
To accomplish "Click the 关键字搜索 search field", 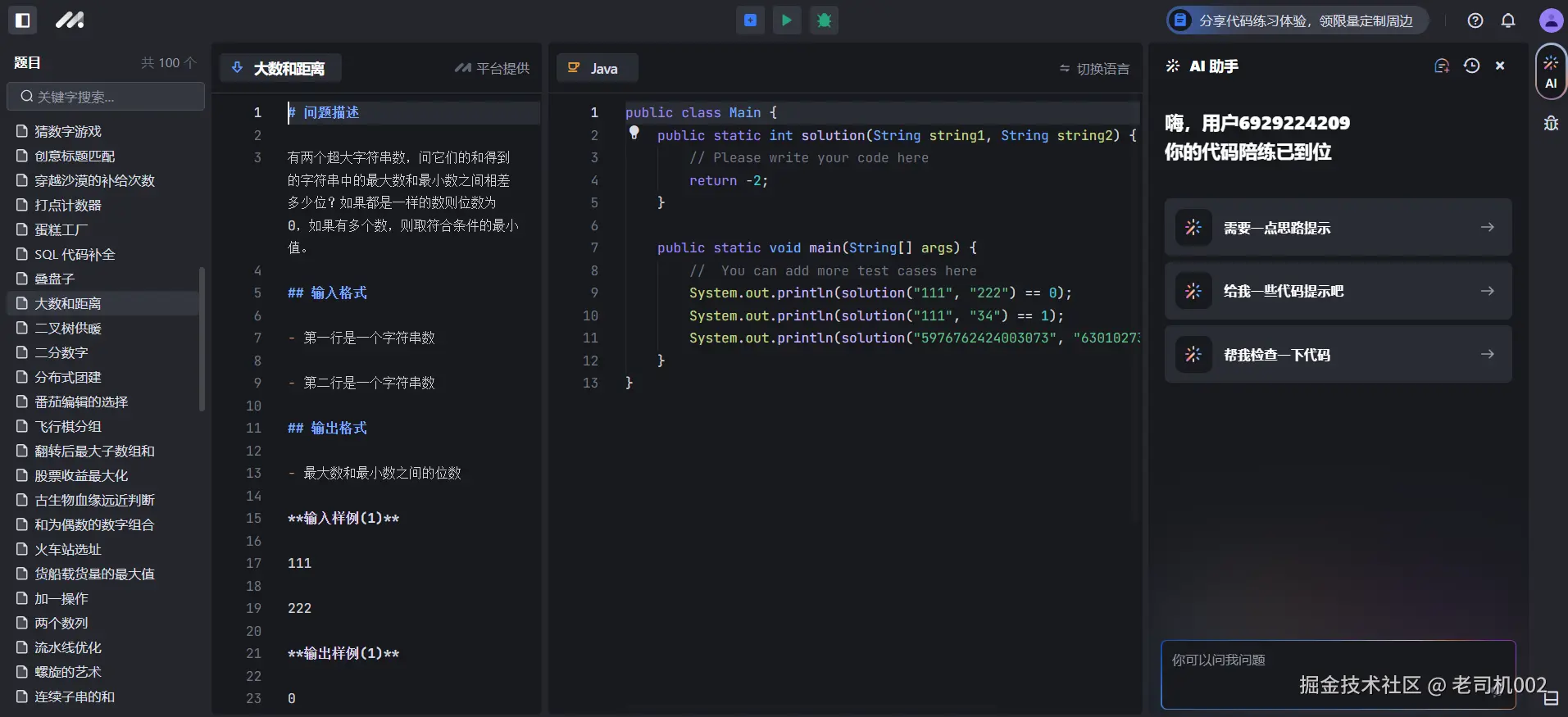I will point(107,97).
